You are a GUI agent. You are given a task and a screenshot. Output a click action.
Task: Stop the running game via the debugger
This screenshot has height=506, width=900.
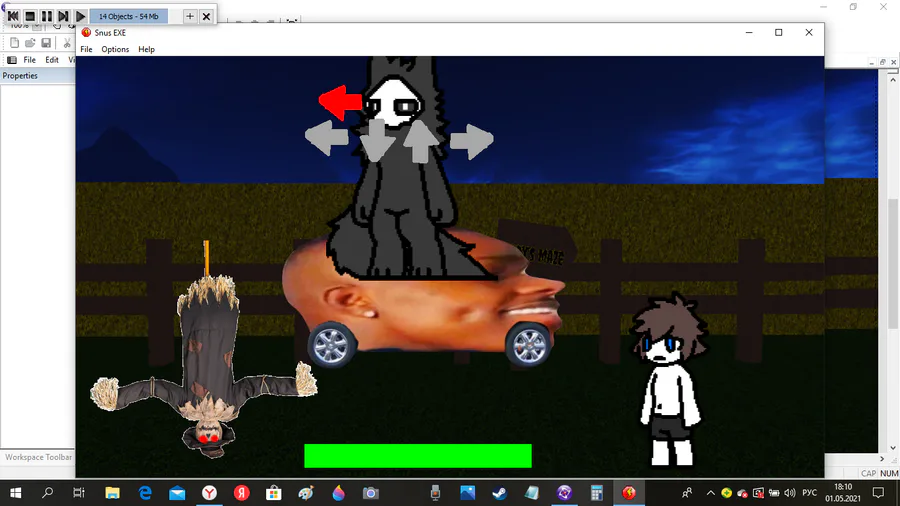tap(30, 17)
